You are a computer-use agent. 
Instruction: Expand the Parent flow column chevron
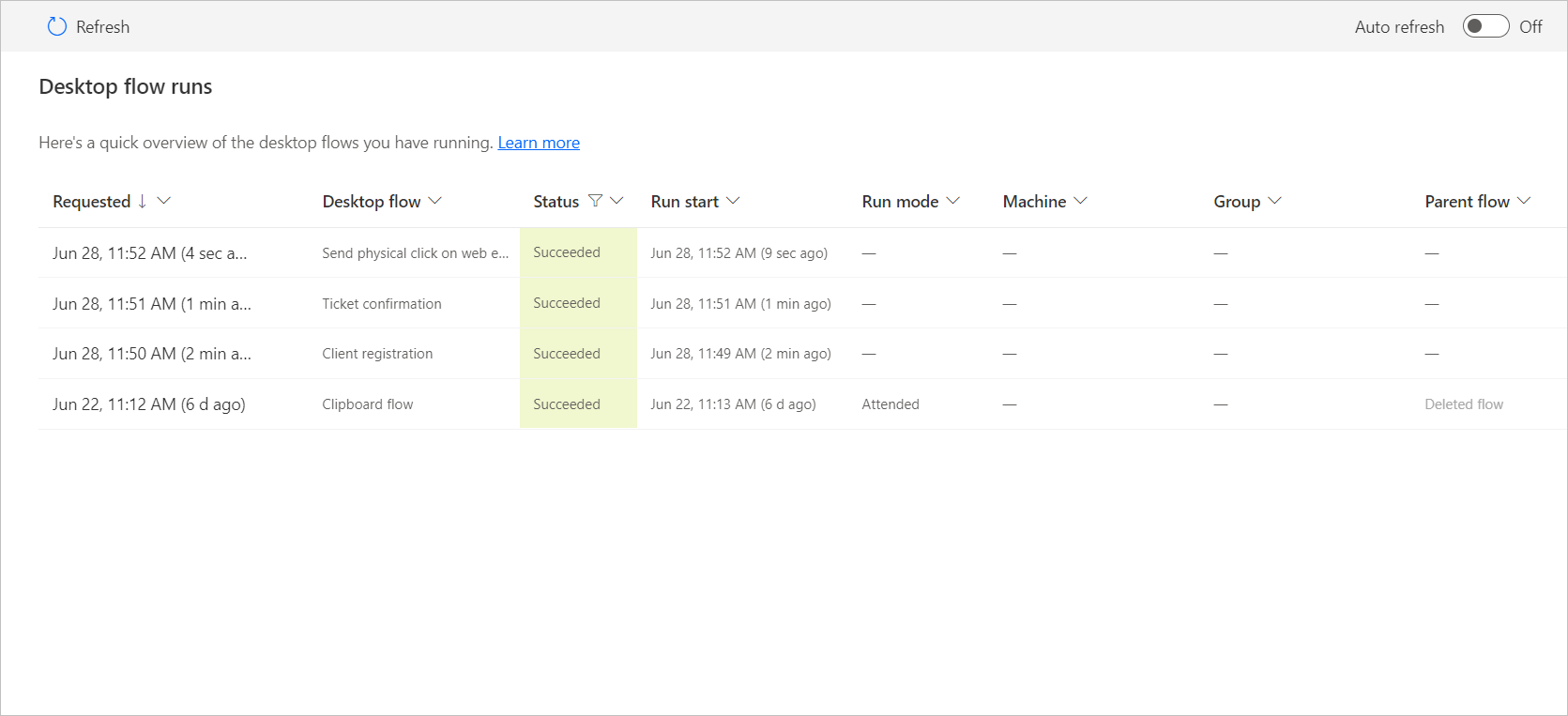tap(1524, 201)
